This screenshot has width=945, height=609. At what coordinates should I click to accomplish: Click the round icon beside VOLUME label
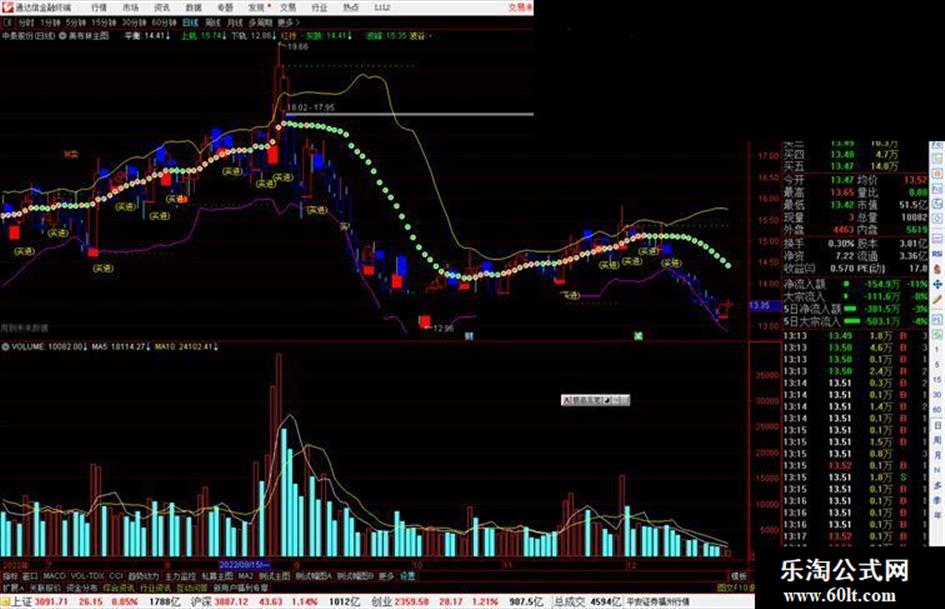5,347
